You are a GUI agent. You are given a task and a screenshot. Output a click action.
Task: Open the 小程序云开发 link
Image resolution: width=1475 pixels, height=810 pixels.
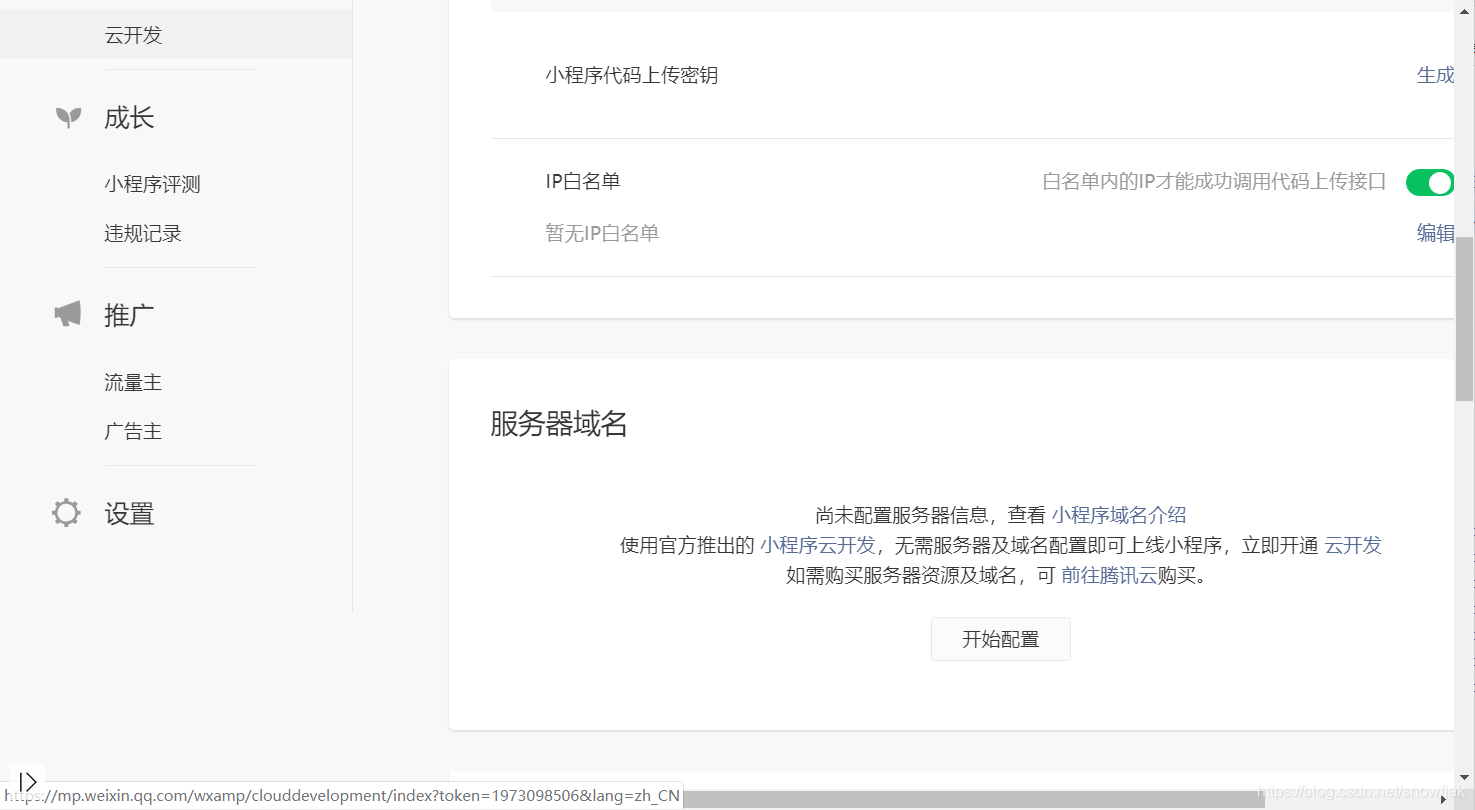818,545
